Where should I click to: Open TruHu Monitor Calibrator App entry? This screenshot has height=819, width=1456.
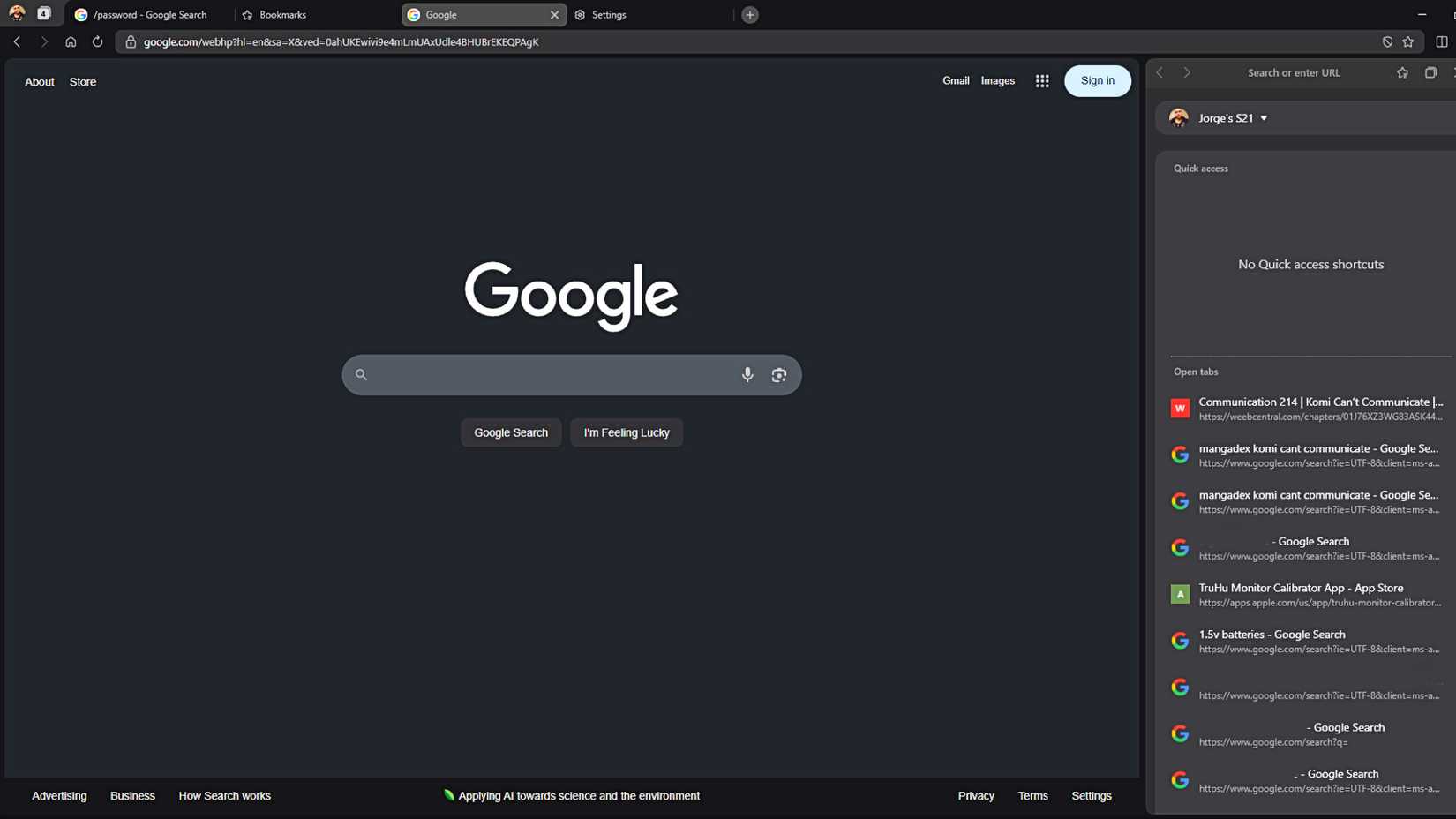click(1307, 595)
